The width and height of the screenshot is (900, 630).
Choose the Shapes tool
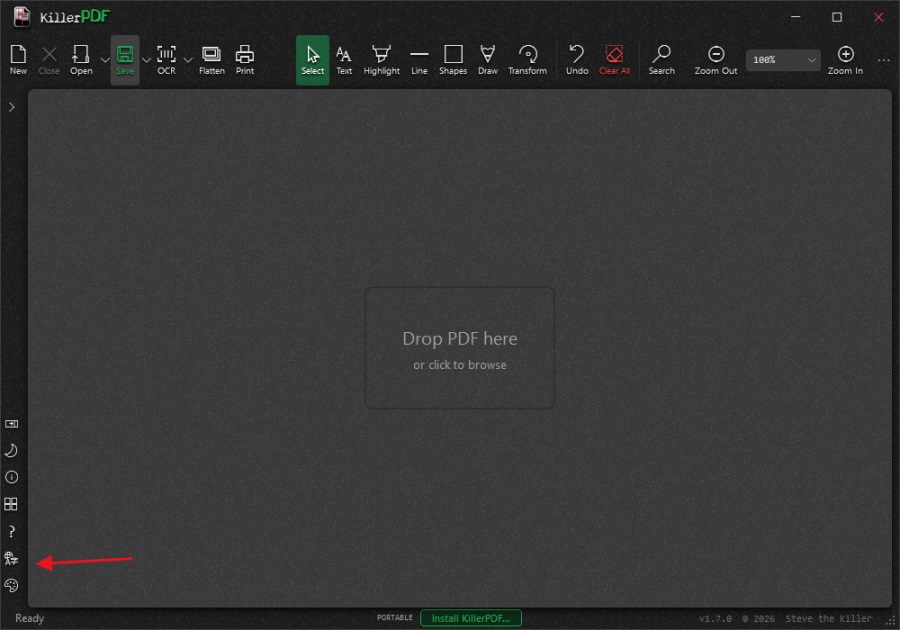(x=453, y=60)
